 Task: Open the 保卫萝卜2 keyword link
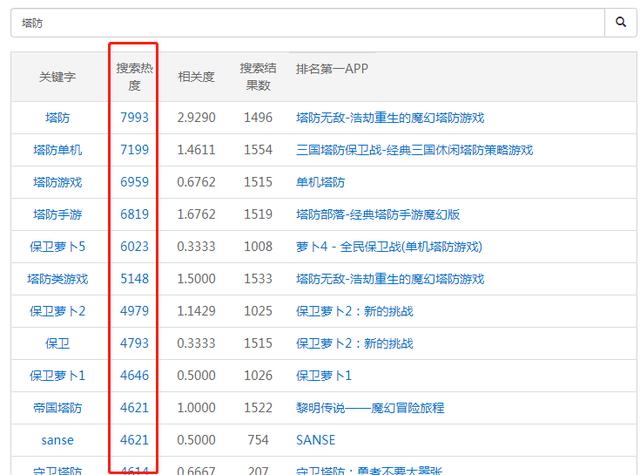[58, 311]
